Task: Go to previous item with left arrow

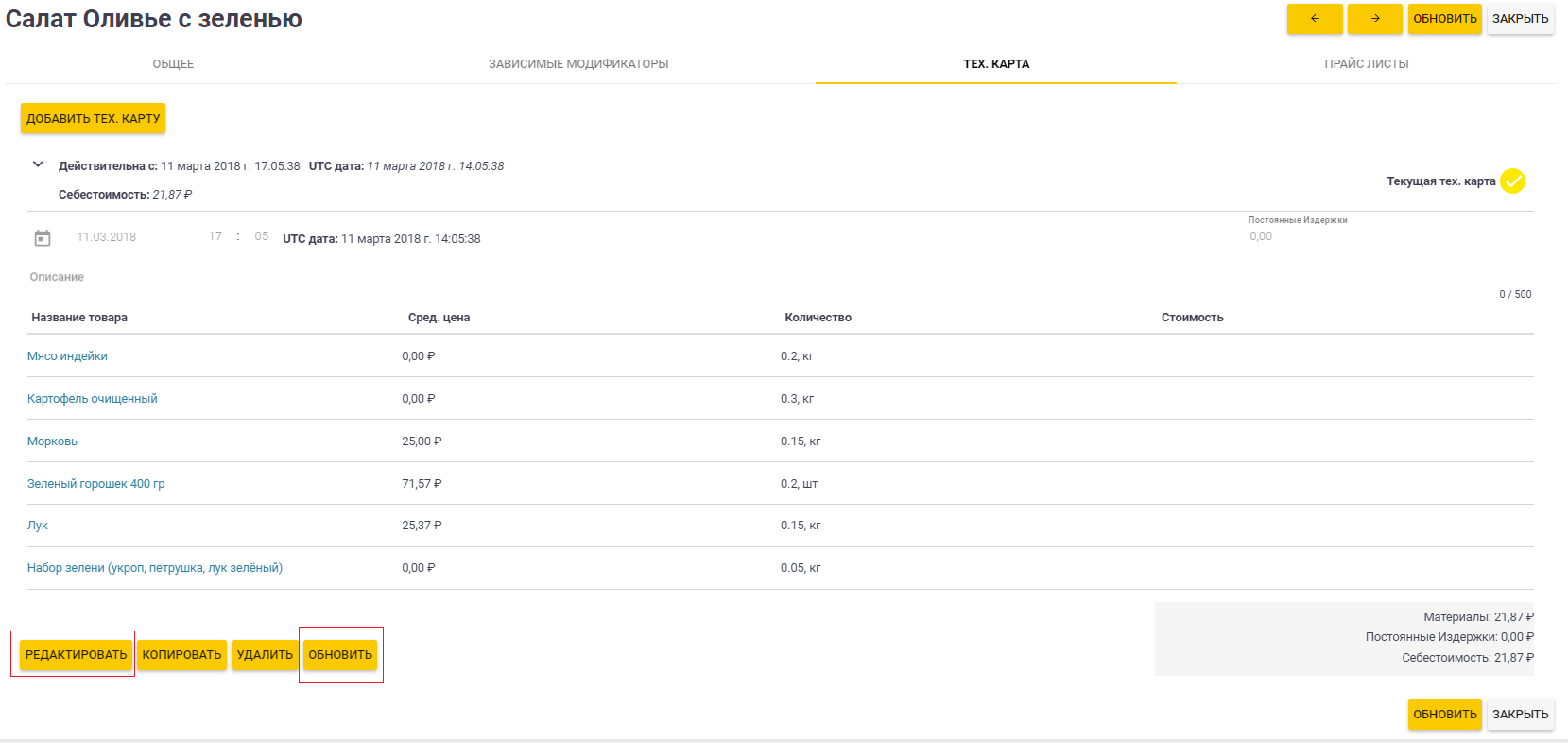Action: click(x=1314, y=19)
